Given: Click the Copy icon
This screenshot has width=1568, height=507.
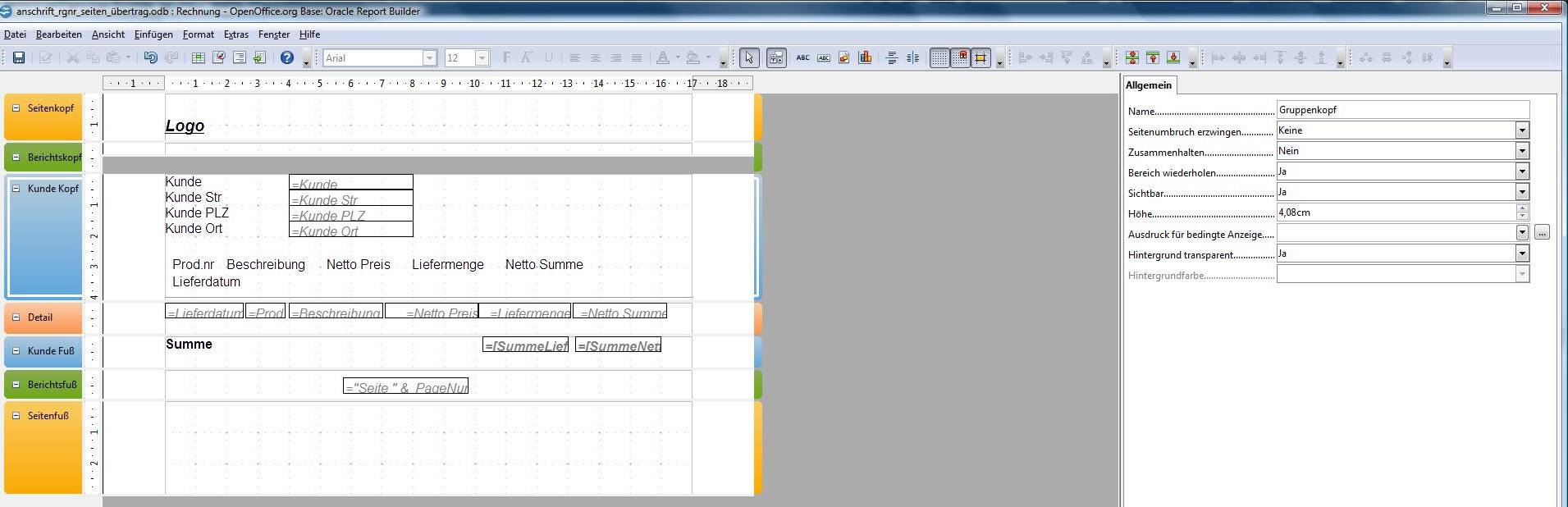Looking at the screenshot, I should (x=93, y=57).
